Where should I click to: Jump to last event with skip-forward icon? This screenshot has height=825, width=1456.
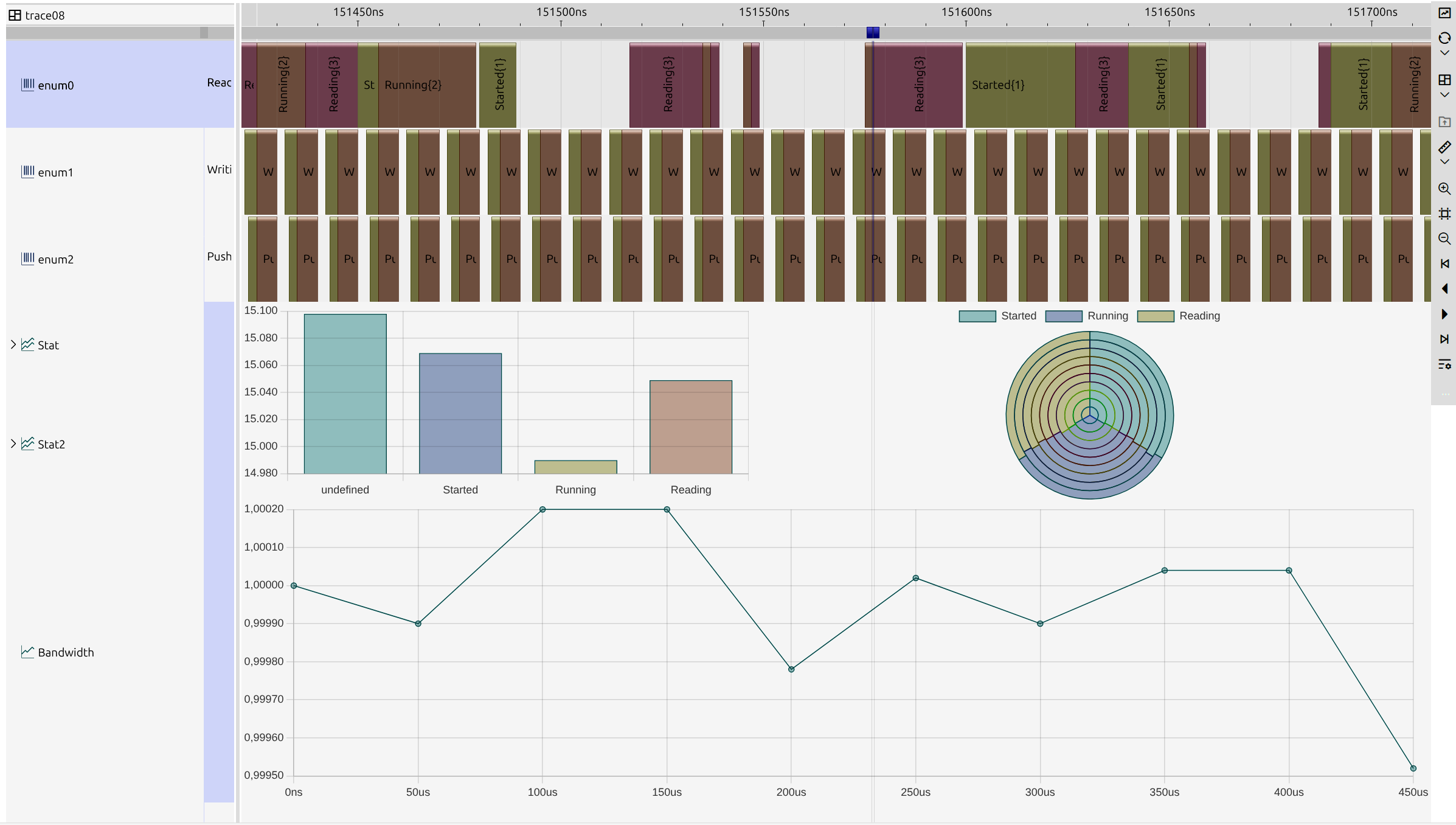point(1444,339)
